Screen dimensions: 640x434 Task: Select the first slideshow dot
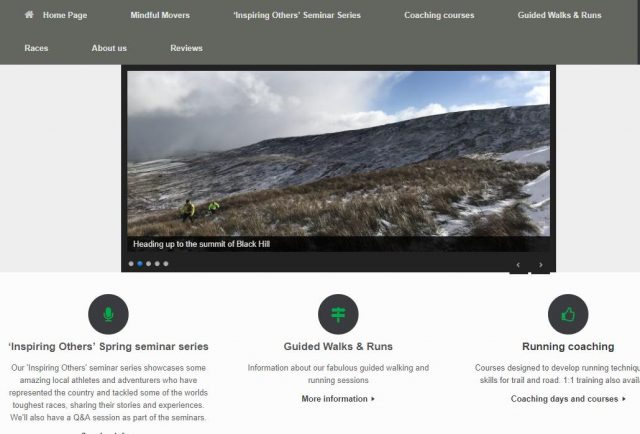[x=131, y=264]
